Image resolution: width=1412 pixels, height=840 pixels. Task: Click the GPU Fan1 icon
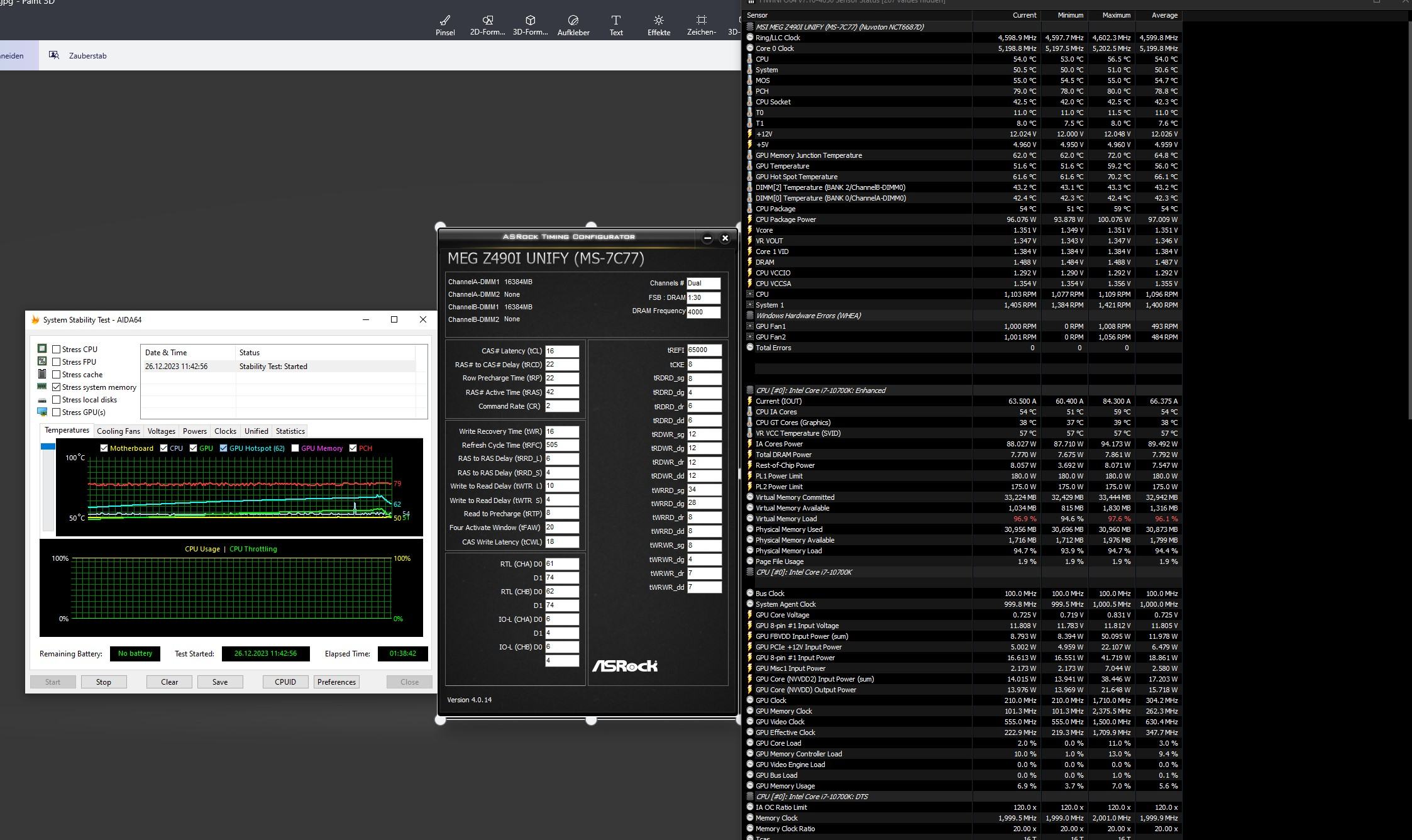tap(750, 326)
